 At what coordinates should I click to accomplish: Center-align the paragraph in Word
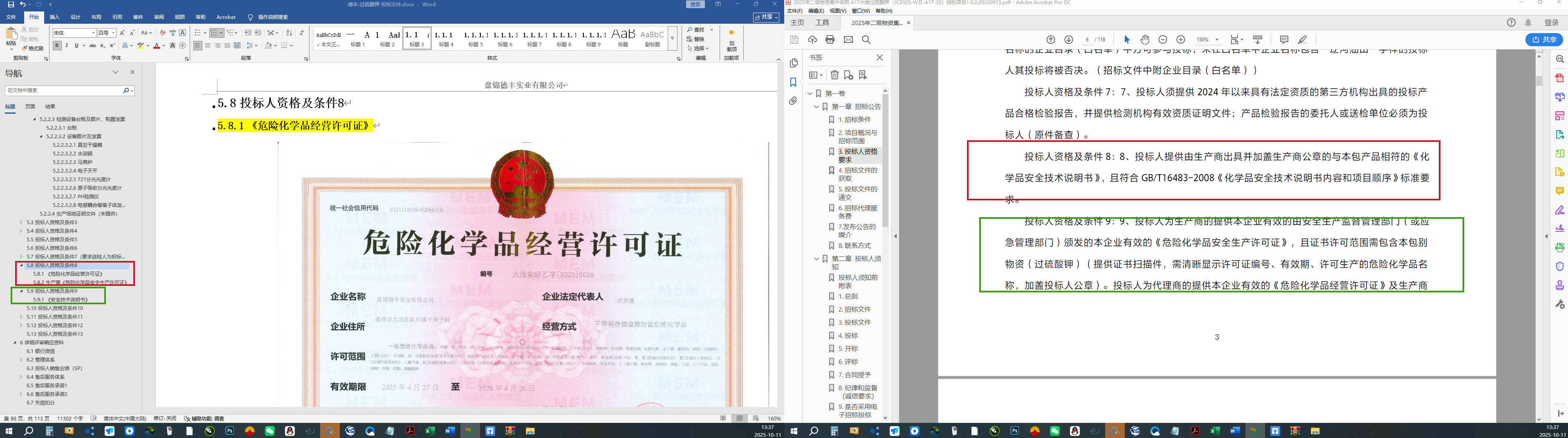208,45
